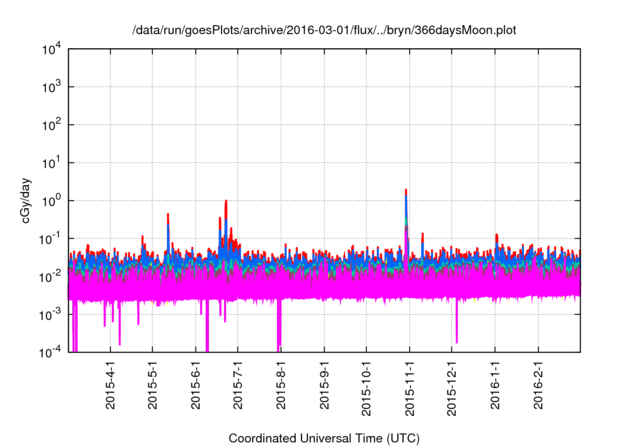
Task: Click the Coordinated Universal Time axis label
Action: click(x=324, y=438)
